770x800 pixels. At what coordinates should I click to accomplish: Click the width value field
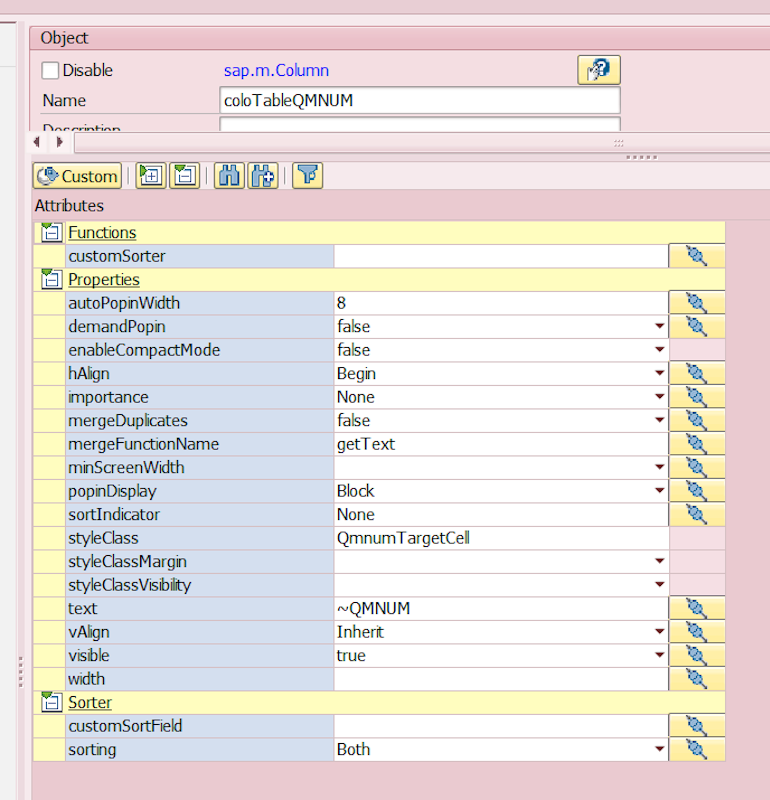tap(501, 679)
